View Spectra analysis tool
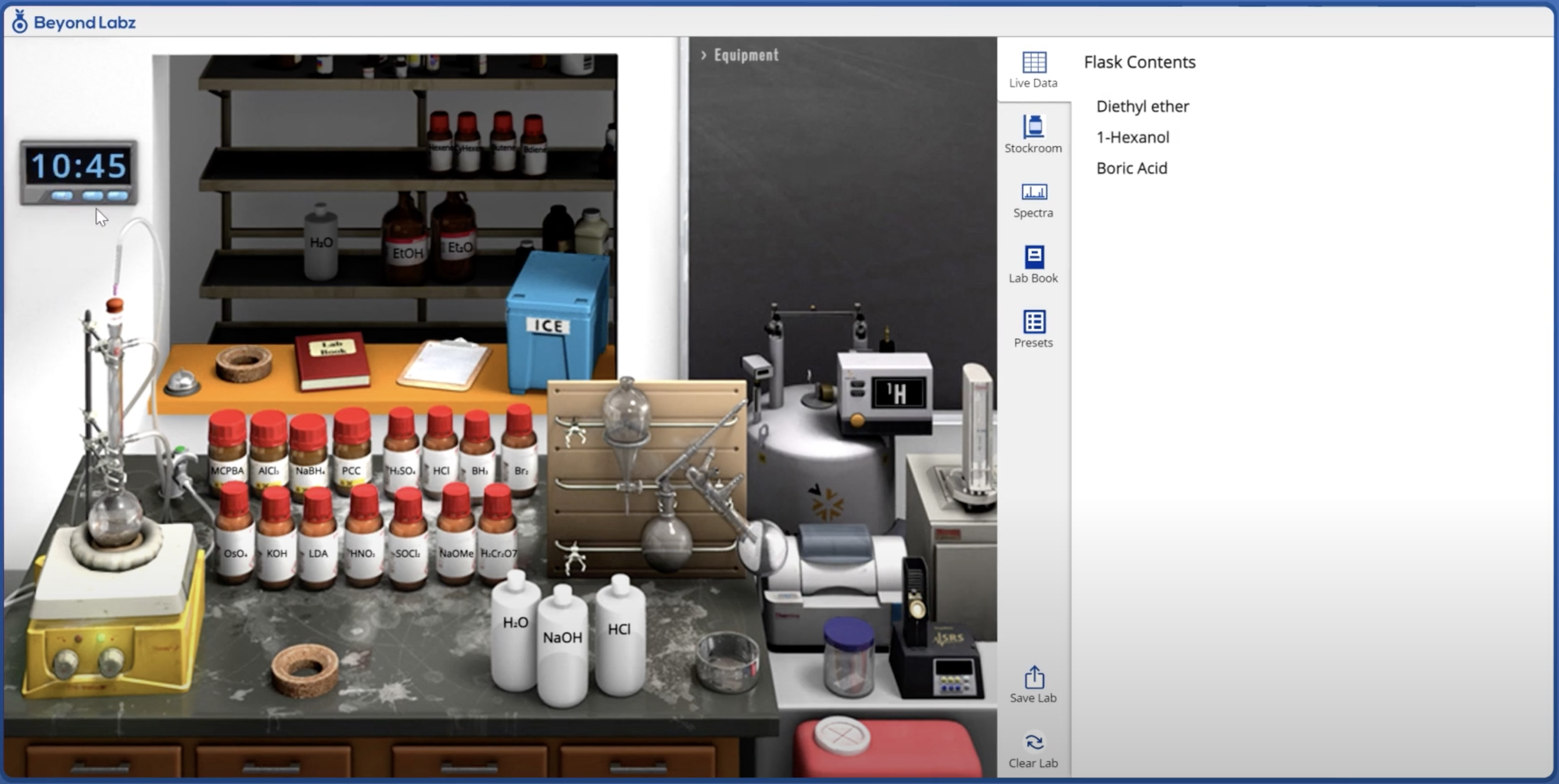 point(1033,198)
